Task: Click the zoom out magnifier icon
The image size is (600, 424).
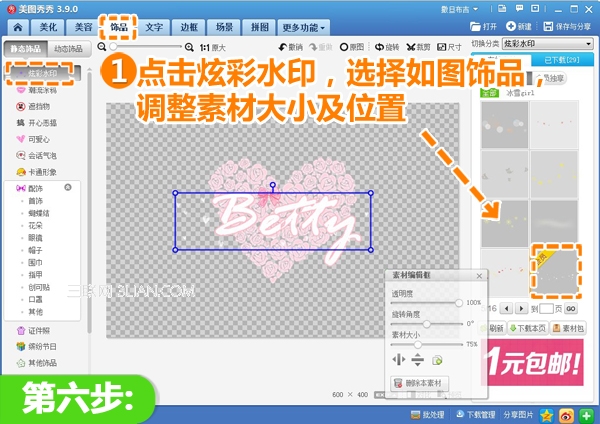Action: click(x=101, y=47)
